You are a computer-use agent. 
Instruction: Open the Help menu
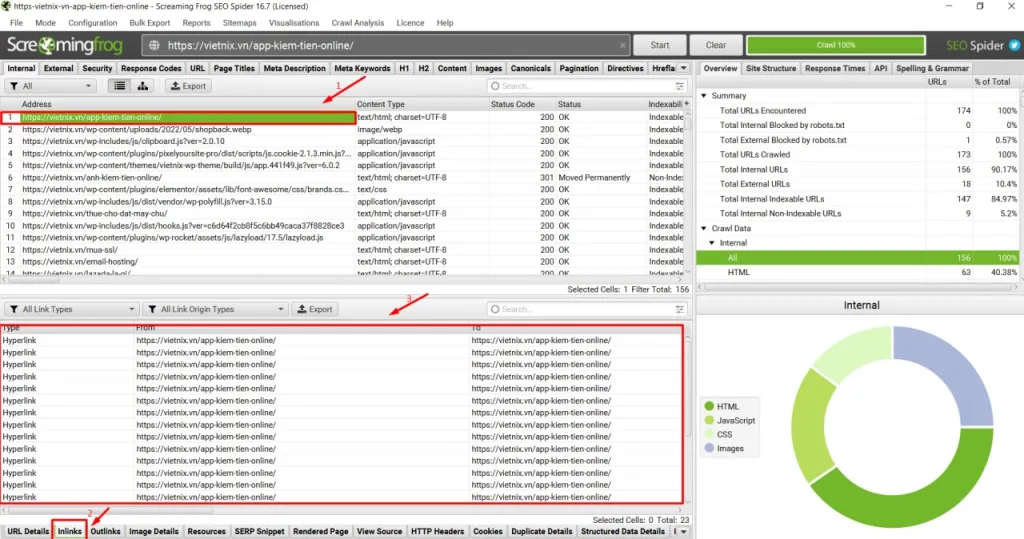445,23
